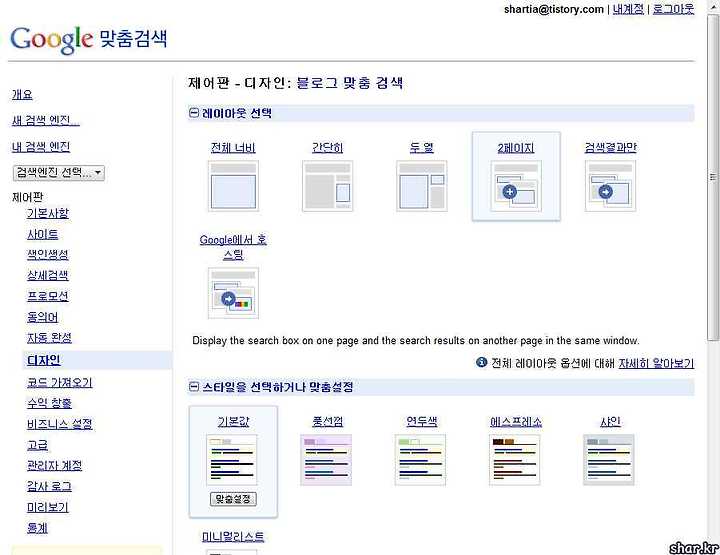Screen dimensions: 720x555
Task: Choose the 샤인 style preview
Action: click(x=609, y=460)
